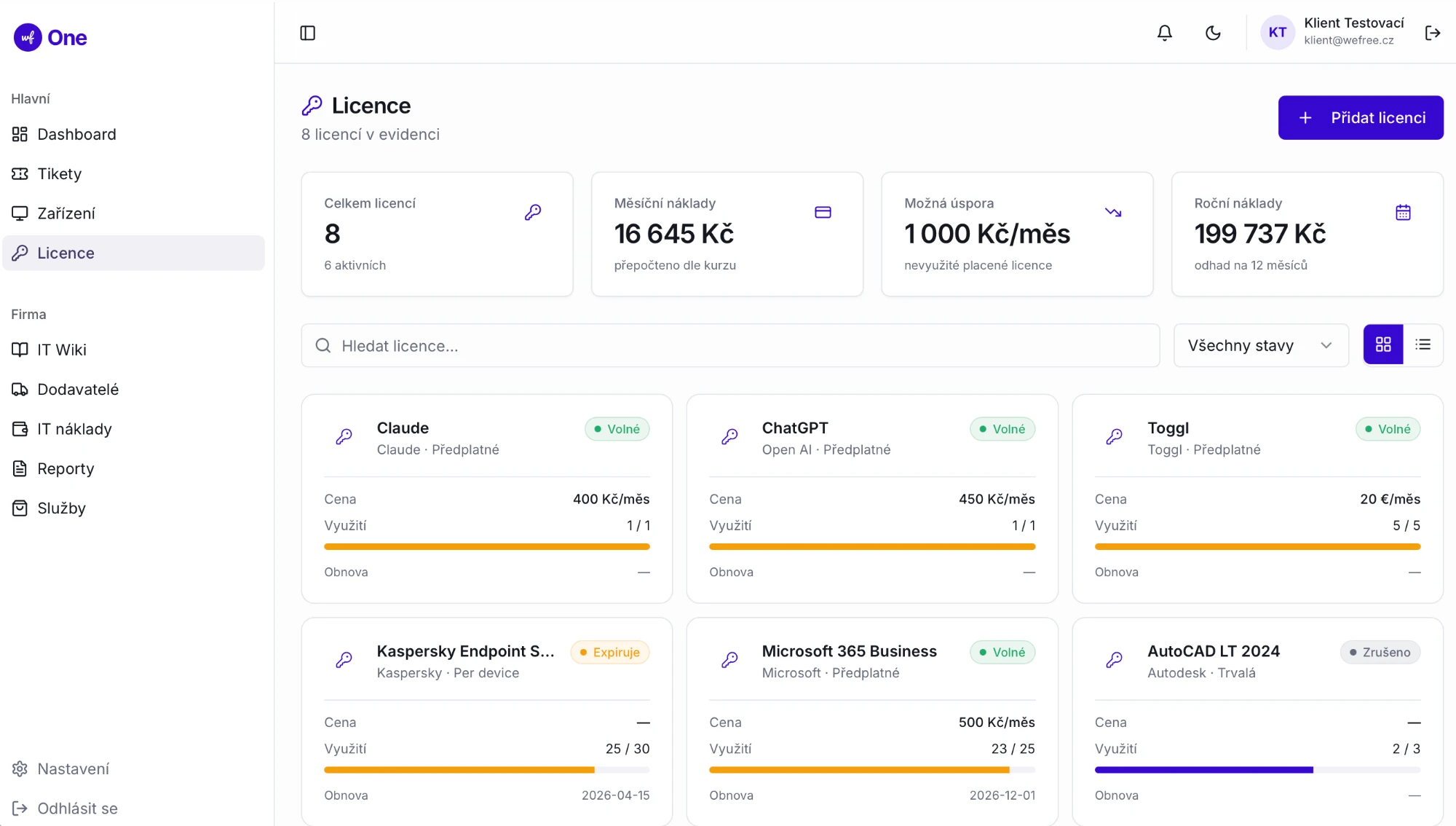Open the KT user avatar
This screenshot has width=1456, height=826.
pyautogui.click(x=1278, y=32)
